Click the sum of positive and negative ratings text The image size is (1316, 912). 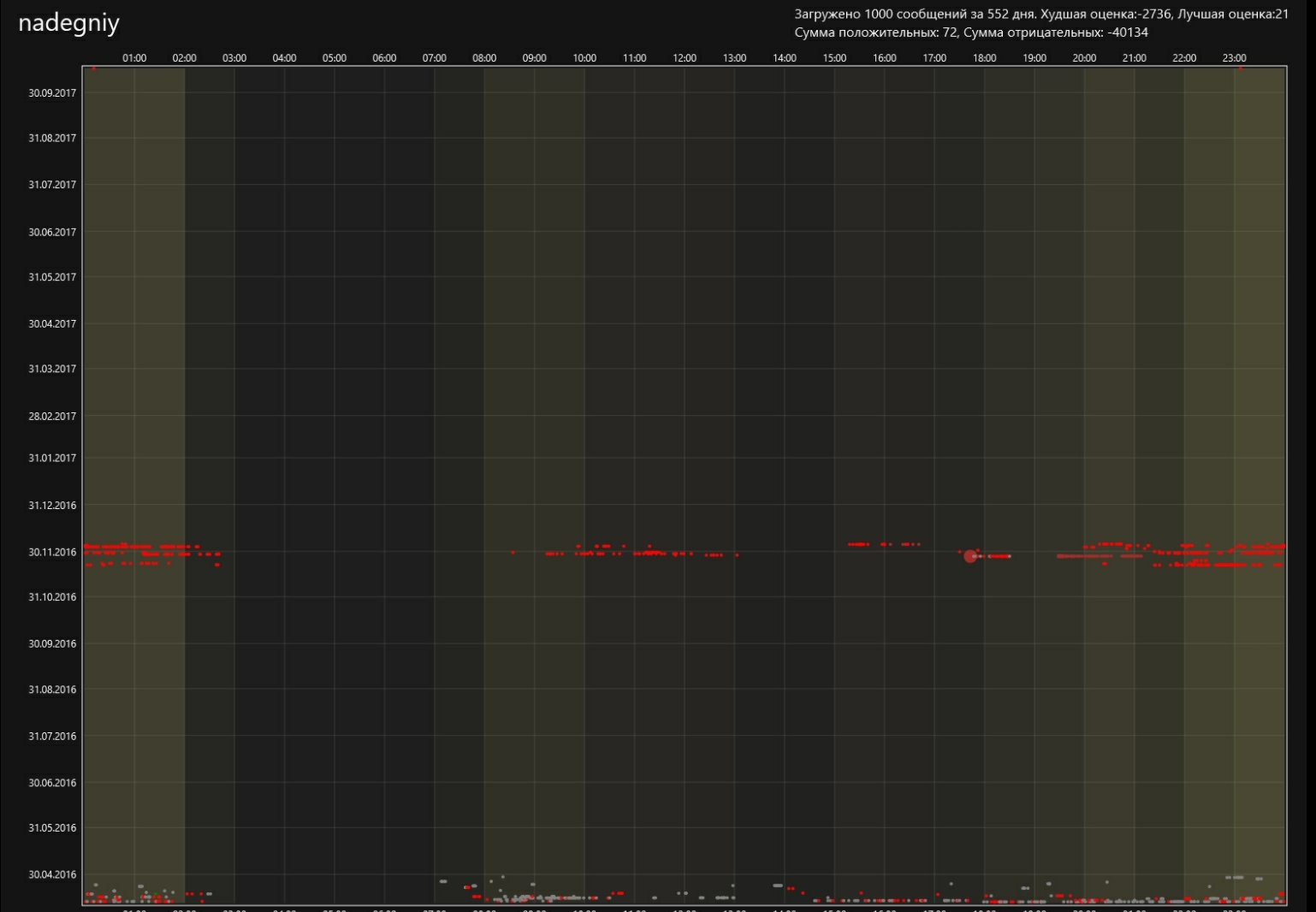pos(971,33)
